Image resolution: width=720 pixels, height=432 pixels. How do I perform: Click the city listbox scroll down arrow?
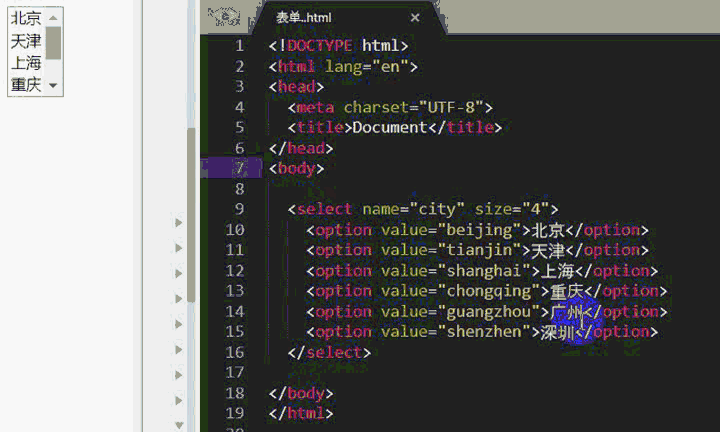click(53, 85)
